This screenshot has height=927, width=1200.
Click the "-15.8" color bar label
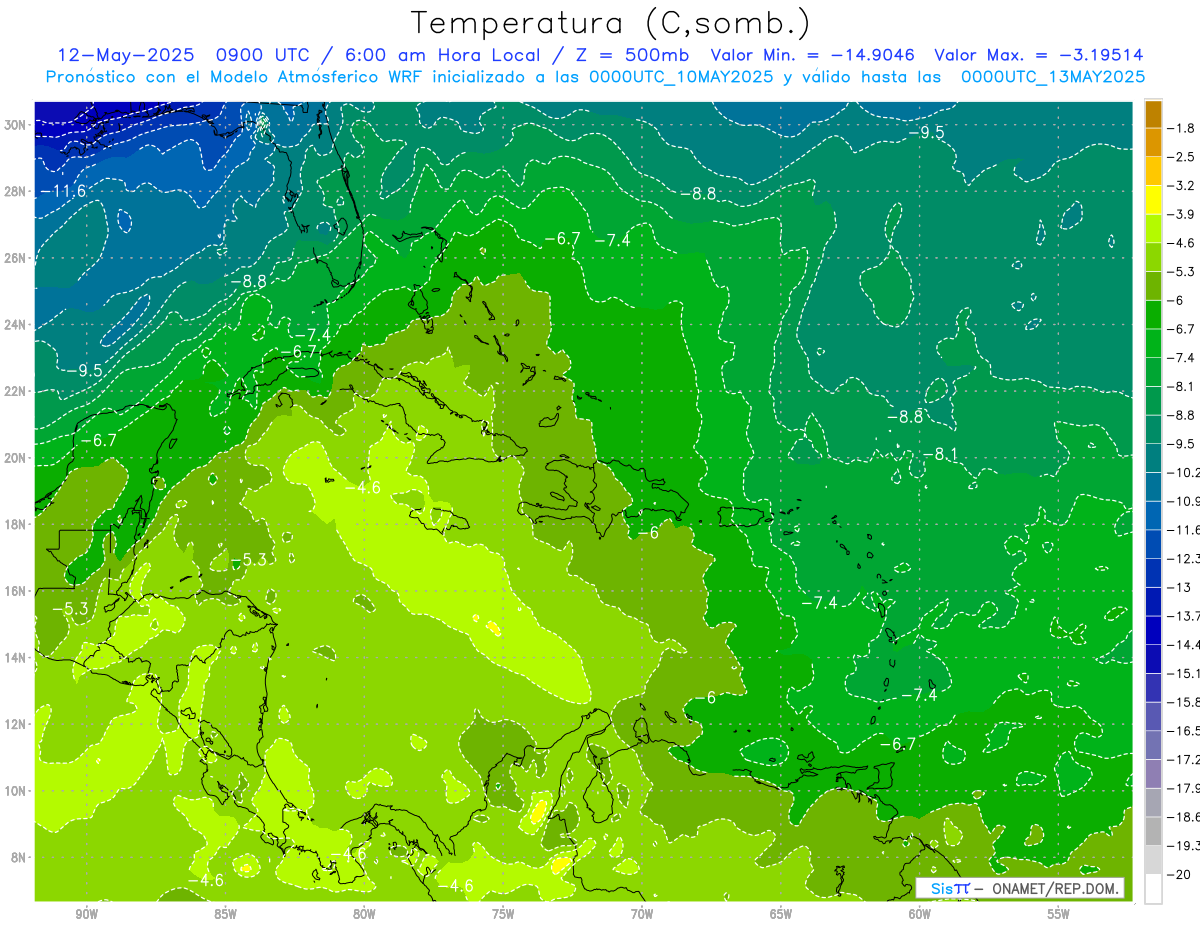coord(1185,702)
